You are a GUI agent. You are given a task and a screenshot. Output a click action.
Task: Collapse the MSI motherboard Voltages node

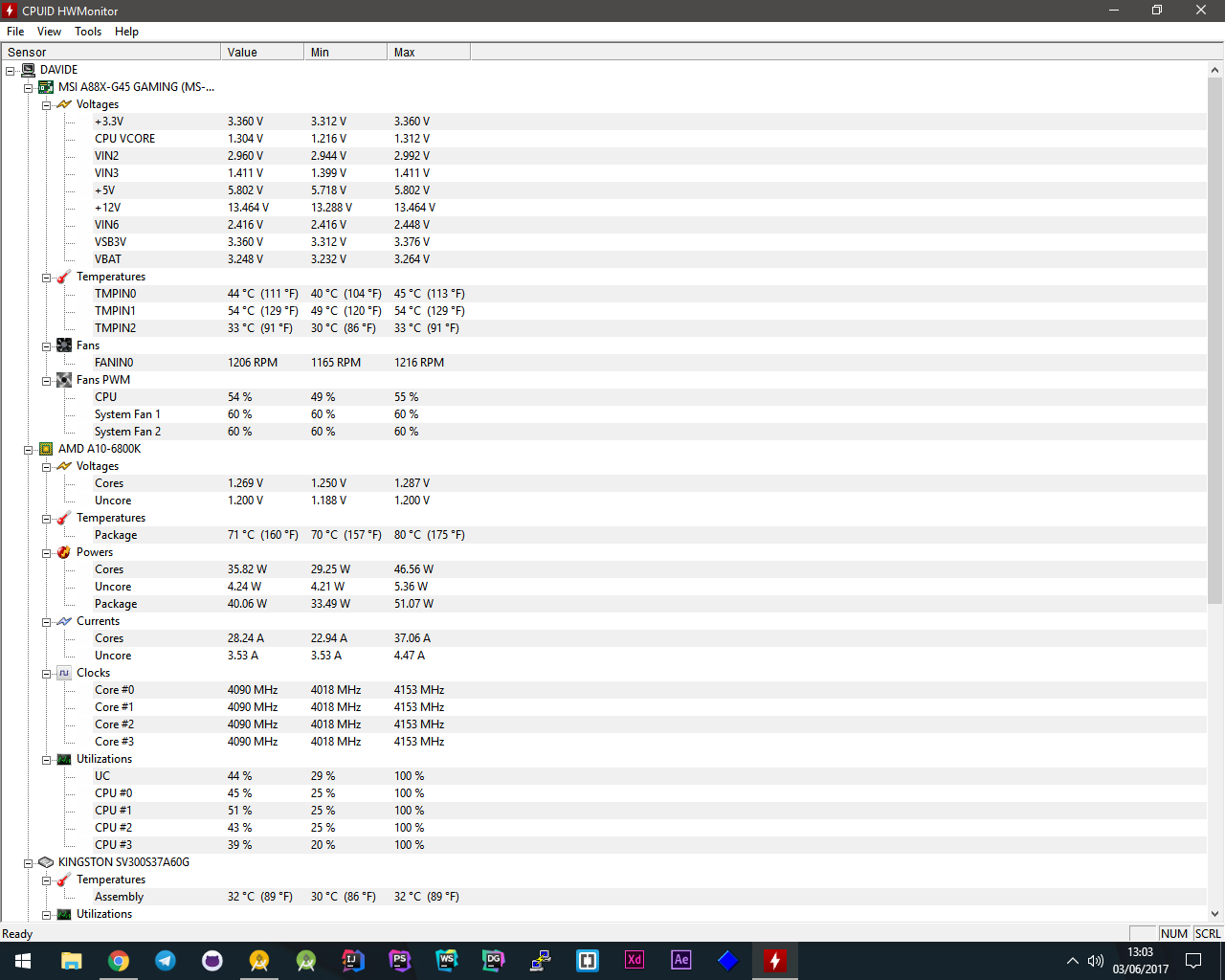click(46, 105)
